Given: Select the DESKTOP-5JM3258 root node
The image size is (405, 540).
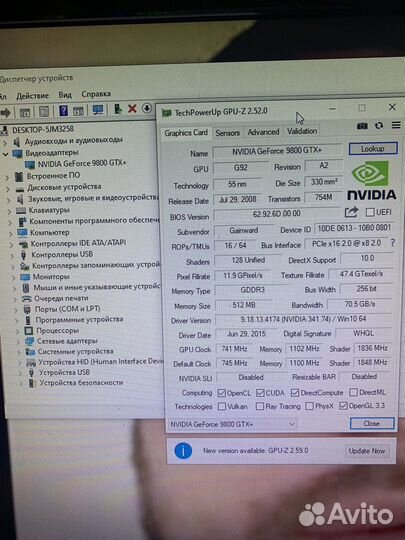Looking at the screenshot, I should coord(43,130).
